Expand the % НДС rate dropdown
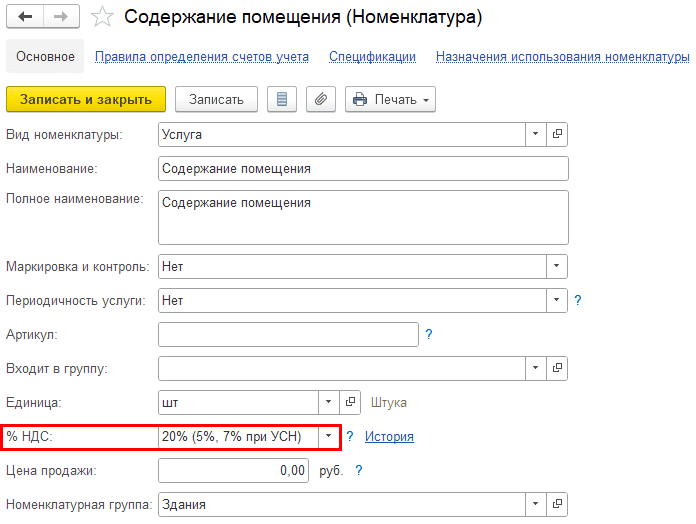This screenshot has height=524, width=696. coord(327,436)
